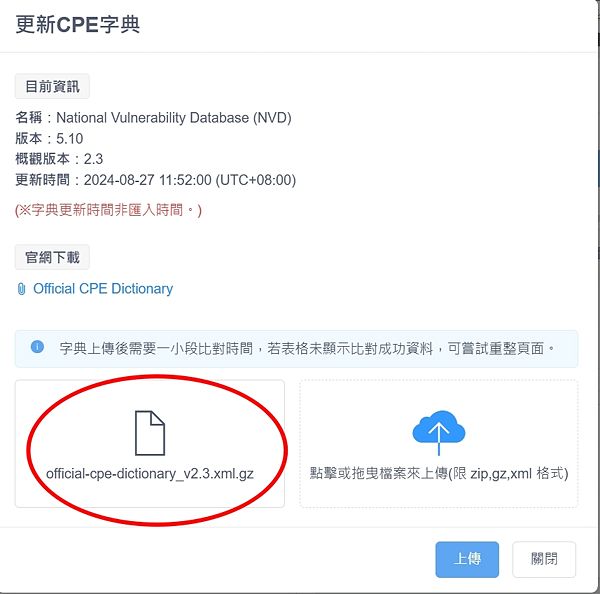Click the 目前資訊 section label
This screenshot has height=594, width=600.
point(52,86)
